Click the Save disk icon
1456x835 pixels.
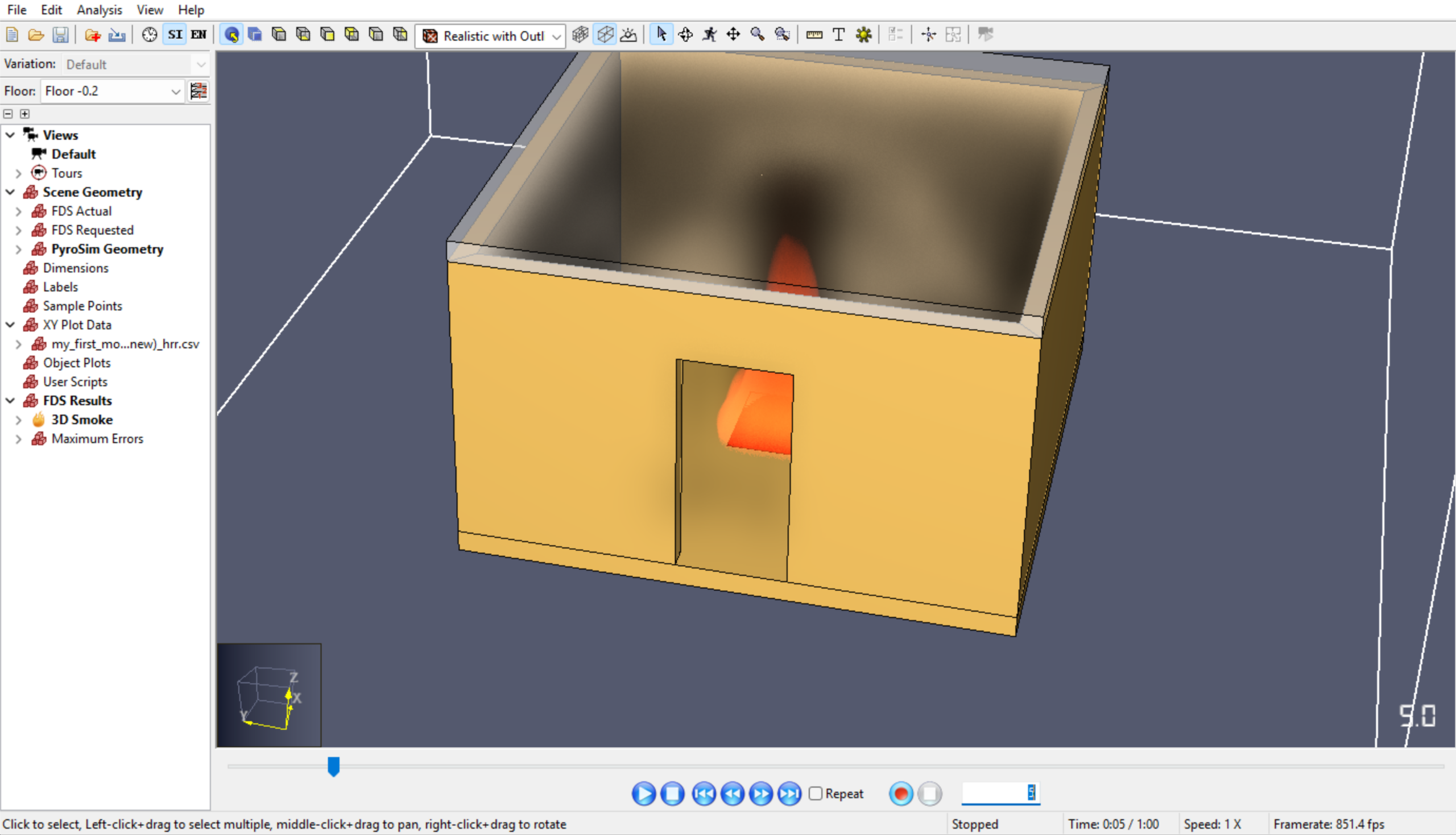click(60, 35)
